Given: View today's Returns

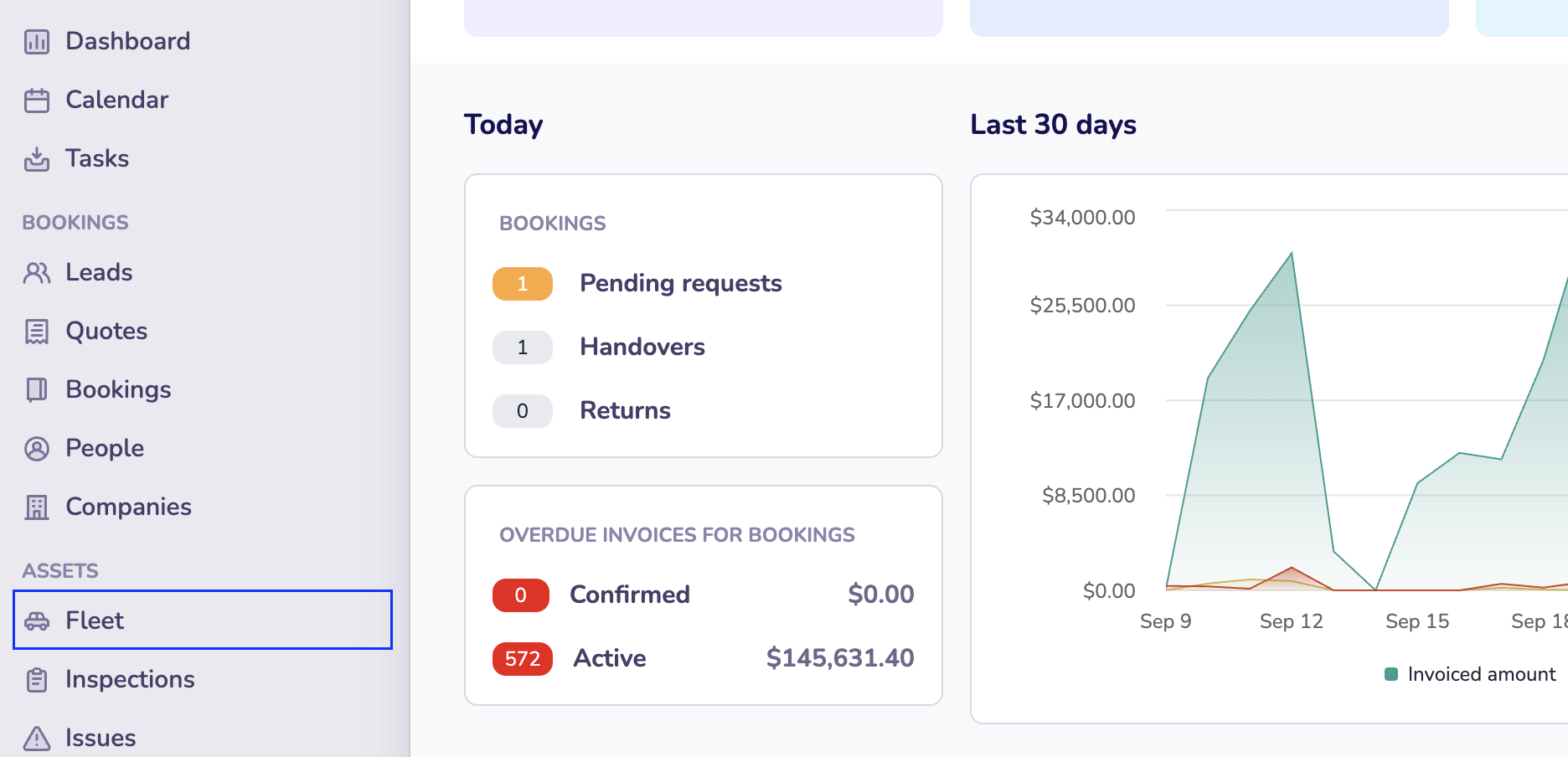Looking at the screenshot, I should point(625,410).
